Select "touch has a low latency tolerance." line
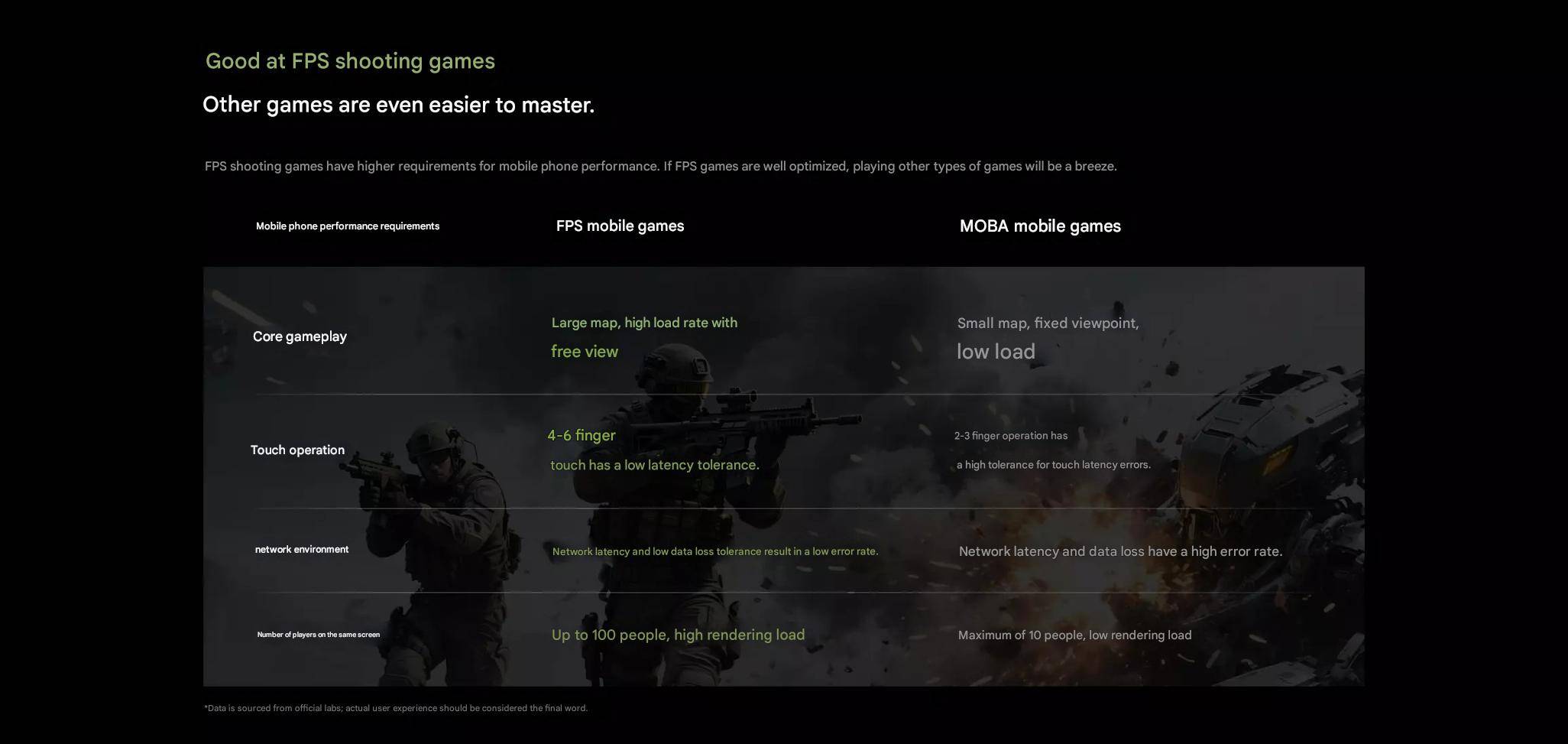1568x744 pixels. (x=654, y=465)
